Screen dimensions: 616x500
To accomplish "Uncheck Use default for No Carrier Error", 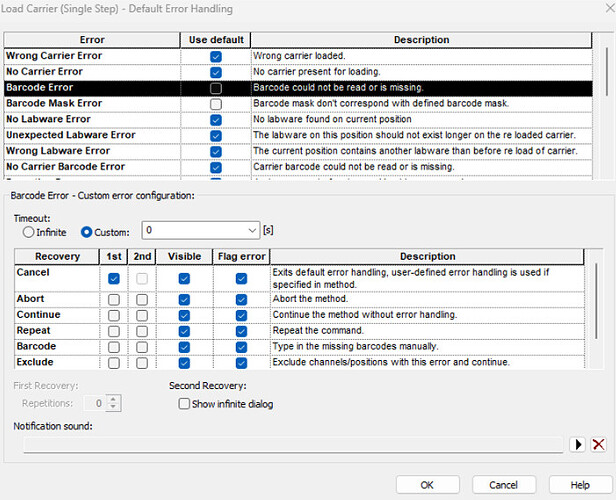I will pos(216,72).
